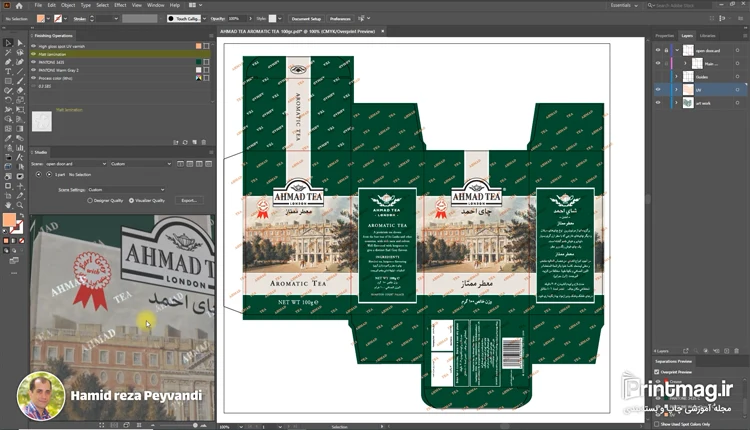Image resolution: width=750 pixels, height=430 pixels.
Task: Open Finishing Operations panel menu icon
Action: 211,35
